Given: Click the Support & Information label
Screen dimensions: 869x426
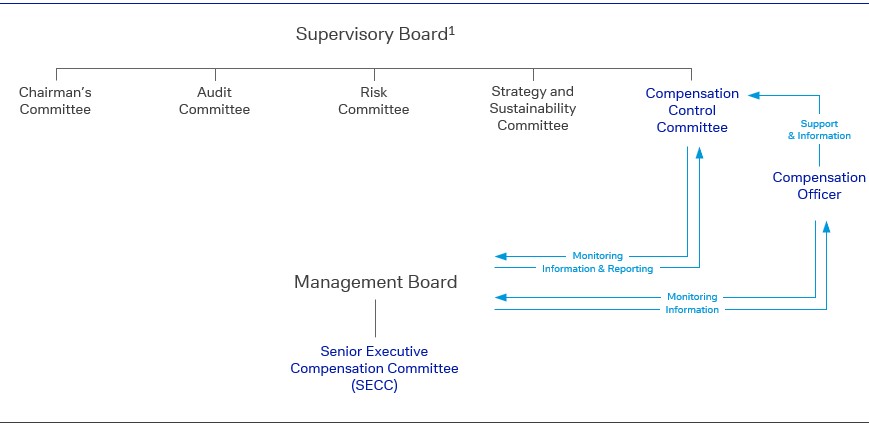Looking at the screenshot, I should (819, 129).
